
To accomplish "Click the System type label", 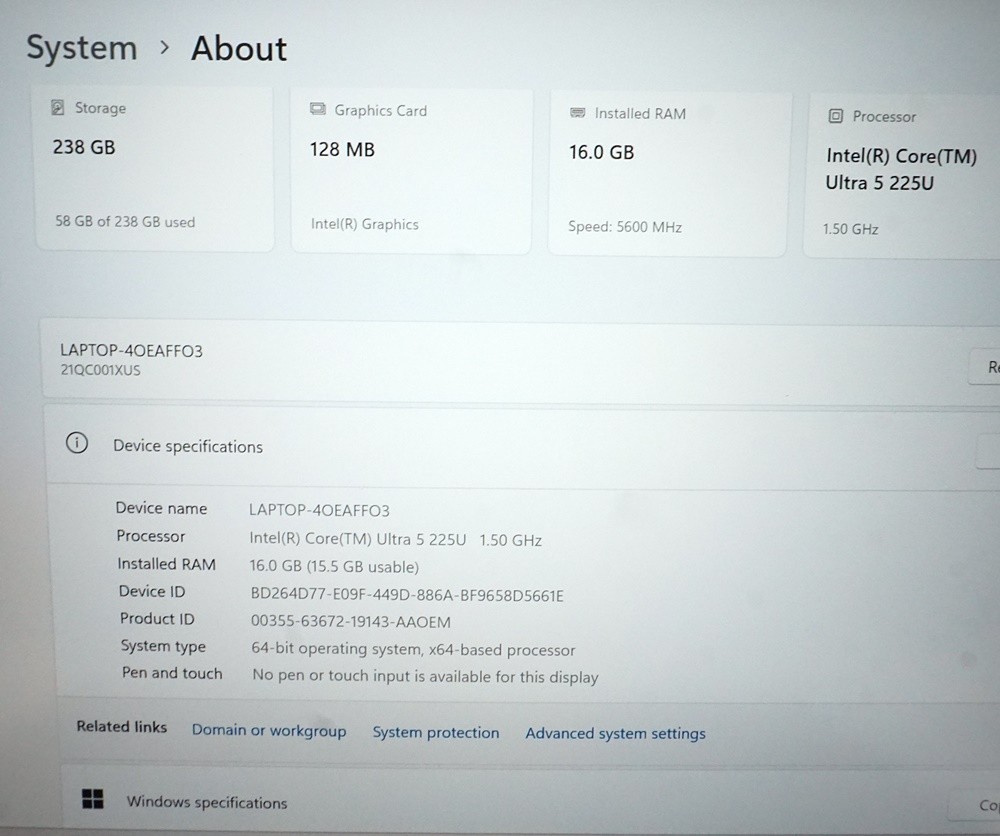I will pos(163,646).
